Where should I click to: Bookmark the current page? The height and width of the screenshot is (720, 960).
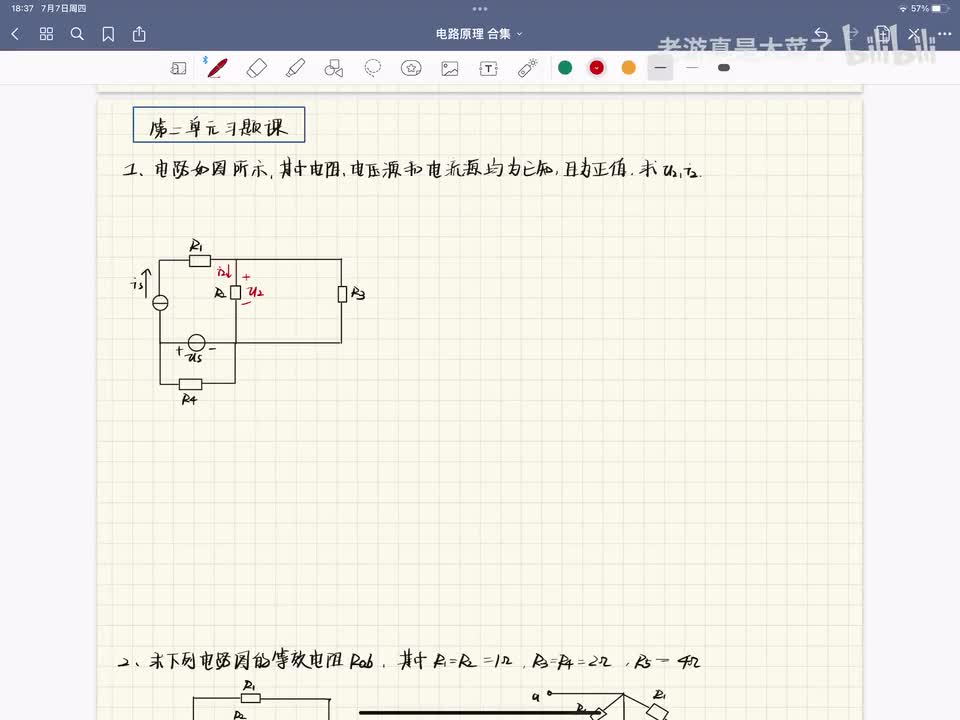(108, 34)
